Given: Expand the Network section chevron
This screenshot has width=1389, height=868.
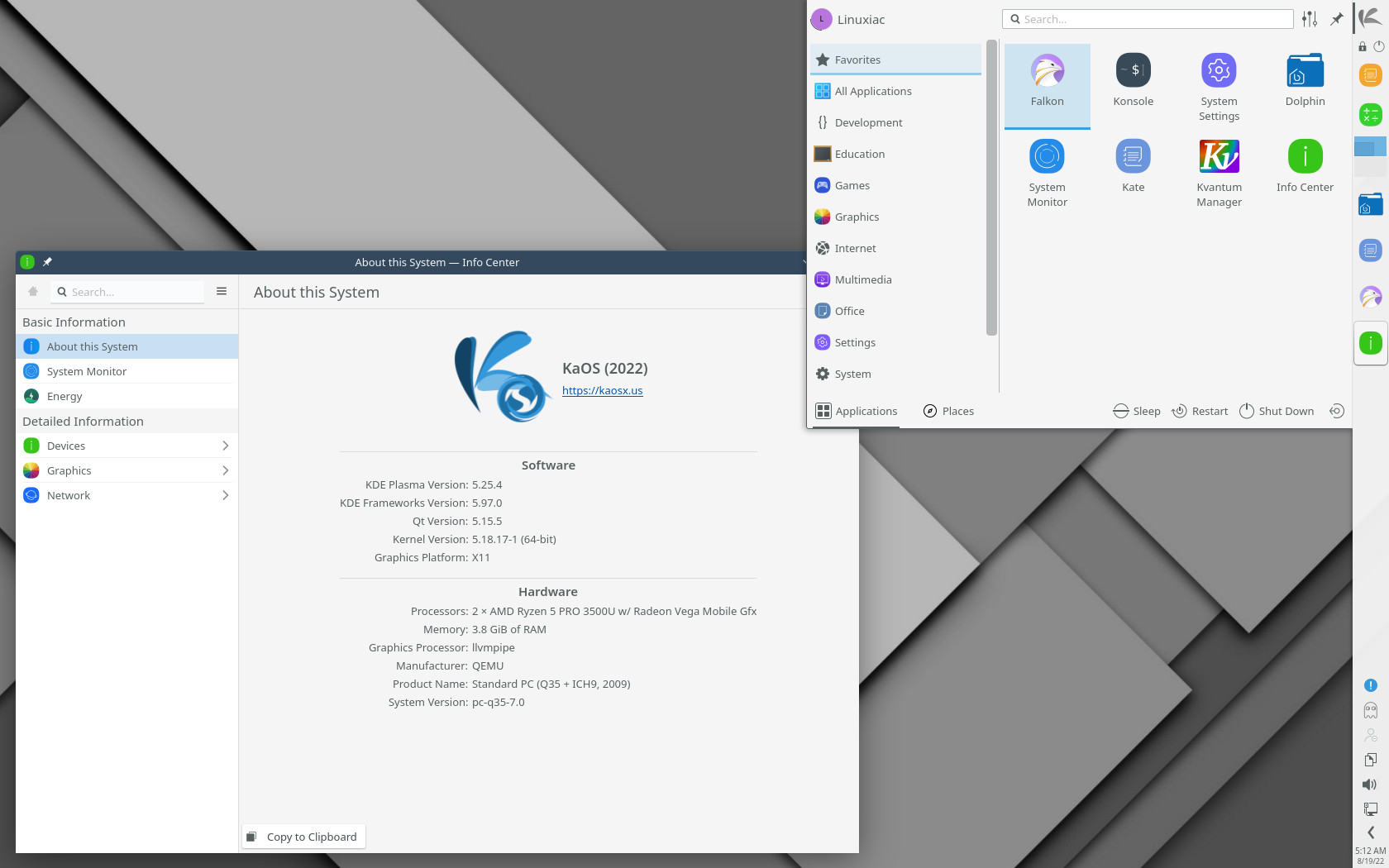Looking at the screenshot, I should (x=225, y=495).
